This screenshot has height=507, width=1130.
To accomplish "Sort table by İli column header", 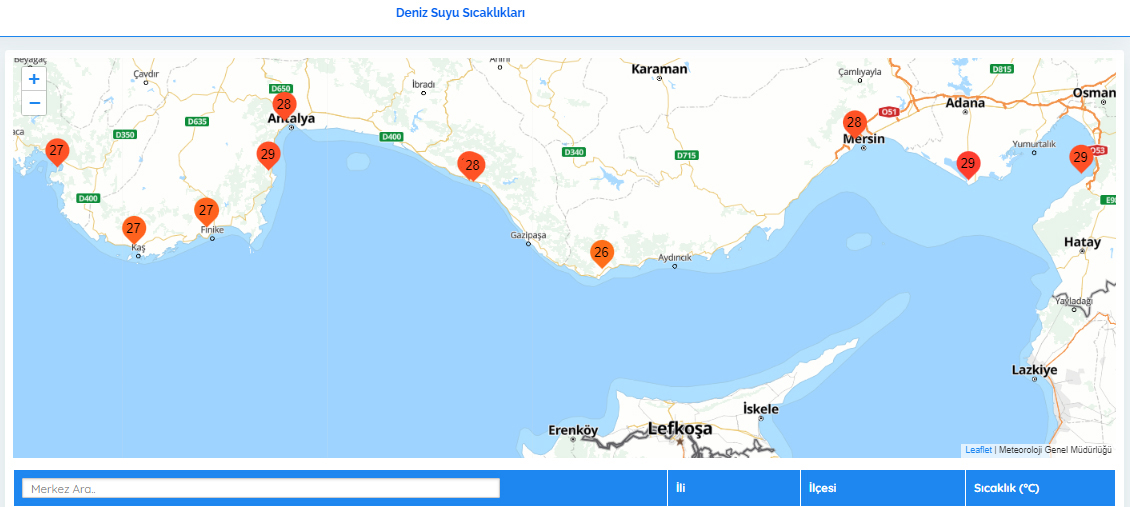I will (734, 488).
